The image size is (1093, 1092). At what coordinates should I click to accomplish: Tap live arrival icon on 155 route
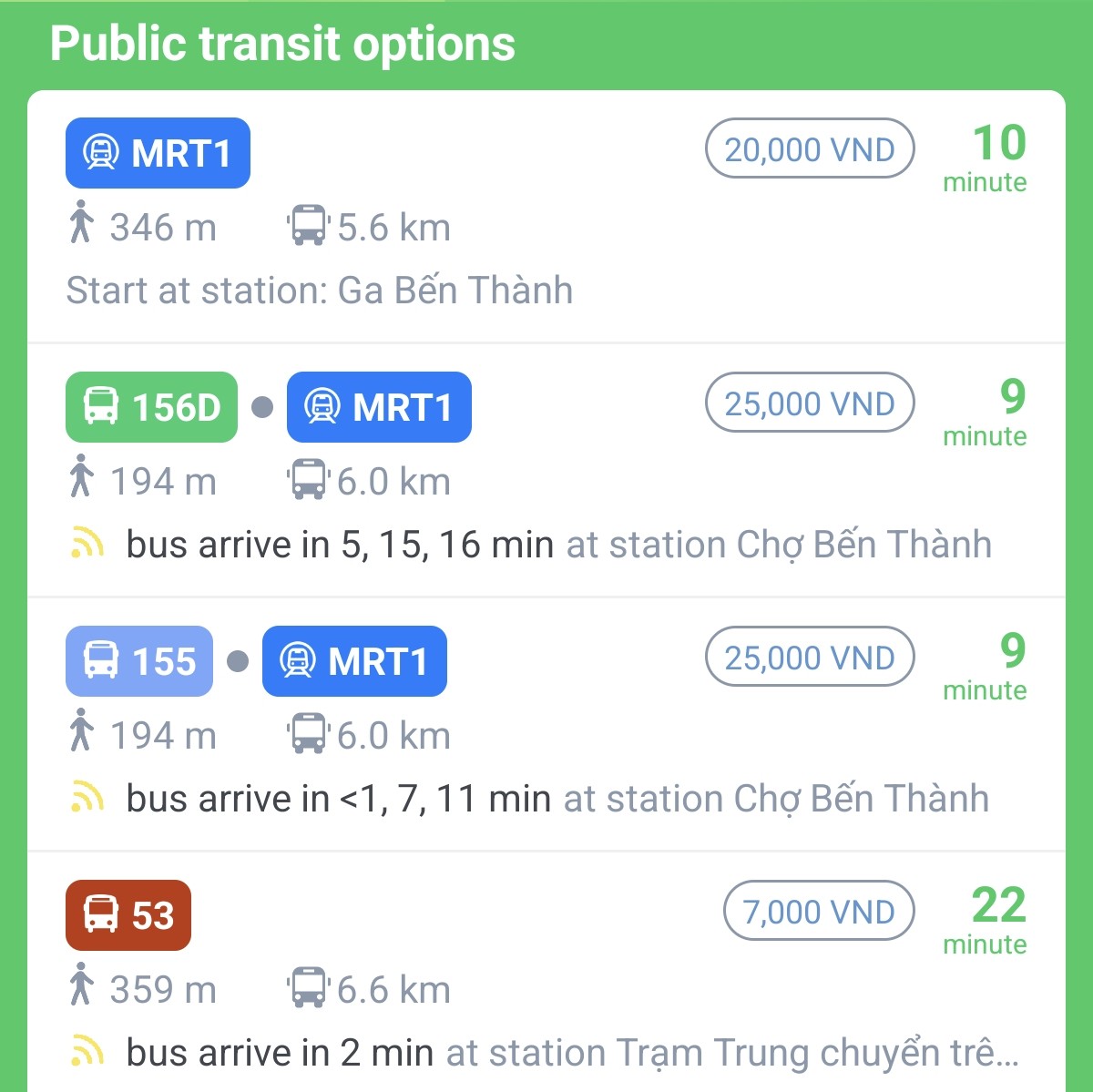[87, 799]
